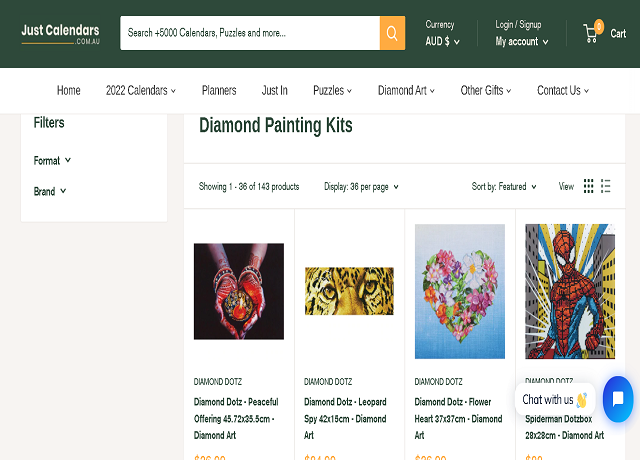640x460 pixels.
Task: Open Diamond Dotz Leopard Spy product link
Action: coord(345,418)
